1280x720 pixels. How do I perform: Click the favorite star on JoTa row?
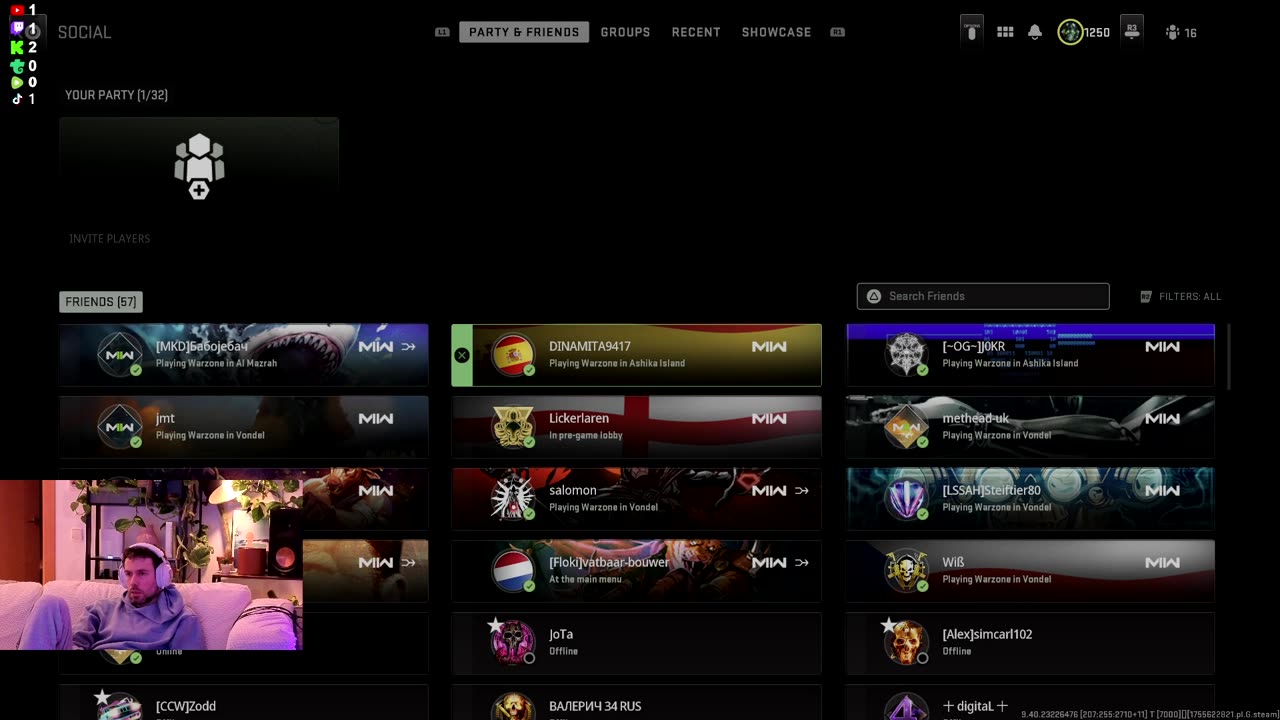[495, 625]
